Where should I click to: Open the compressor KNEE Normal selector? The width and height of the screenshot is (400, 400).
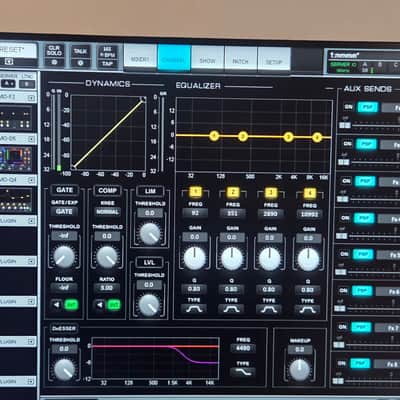click(x=107, y=212)
